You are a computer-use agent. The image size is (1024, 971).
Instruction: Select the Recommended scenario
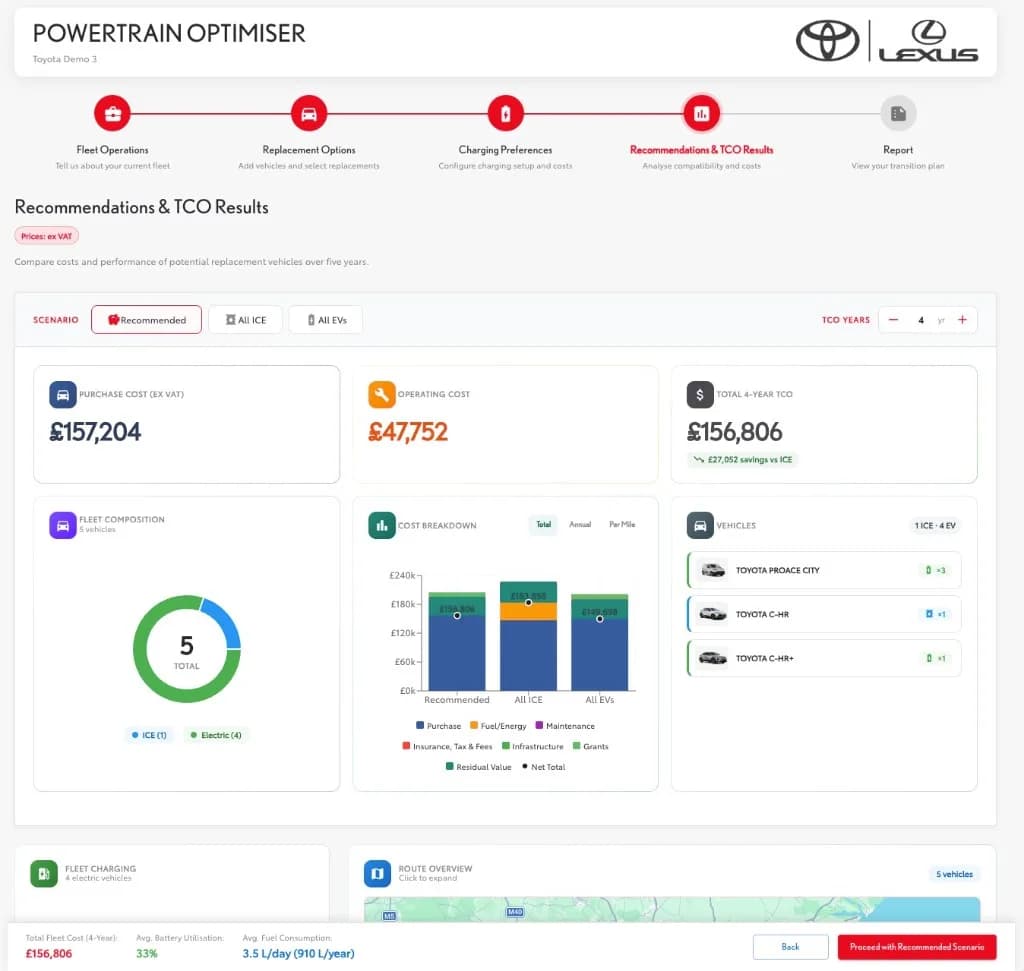click(146, 320)
